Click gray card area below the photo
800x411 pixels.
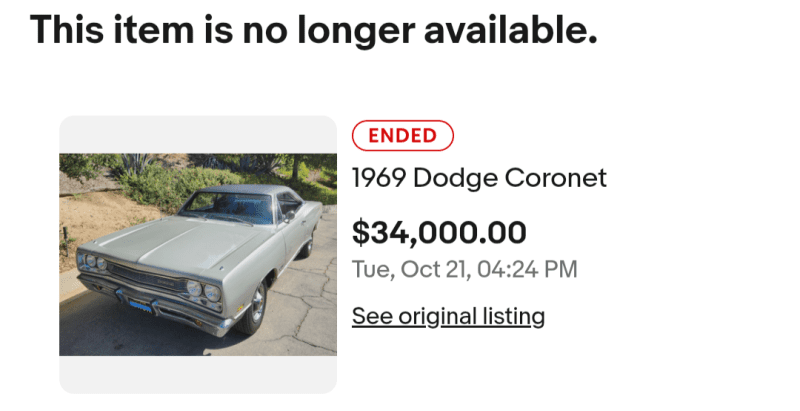pos(198,374)
